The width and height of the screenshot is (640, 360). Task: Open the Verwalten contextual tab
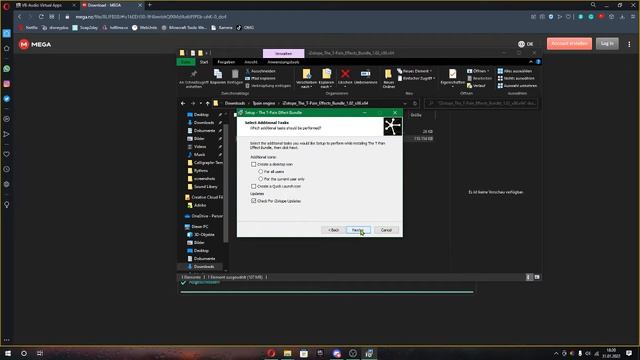pos(283,53)
